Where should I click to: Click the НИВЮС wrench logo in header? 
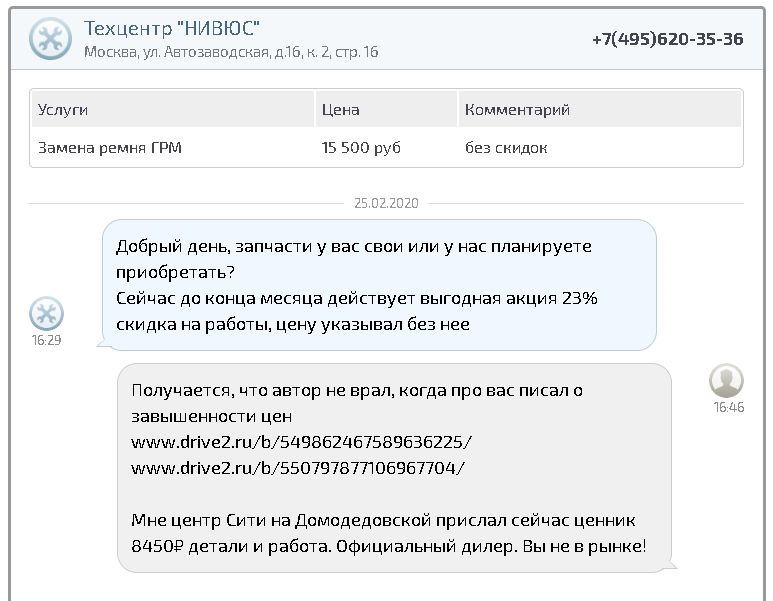[x=50, y=39]
